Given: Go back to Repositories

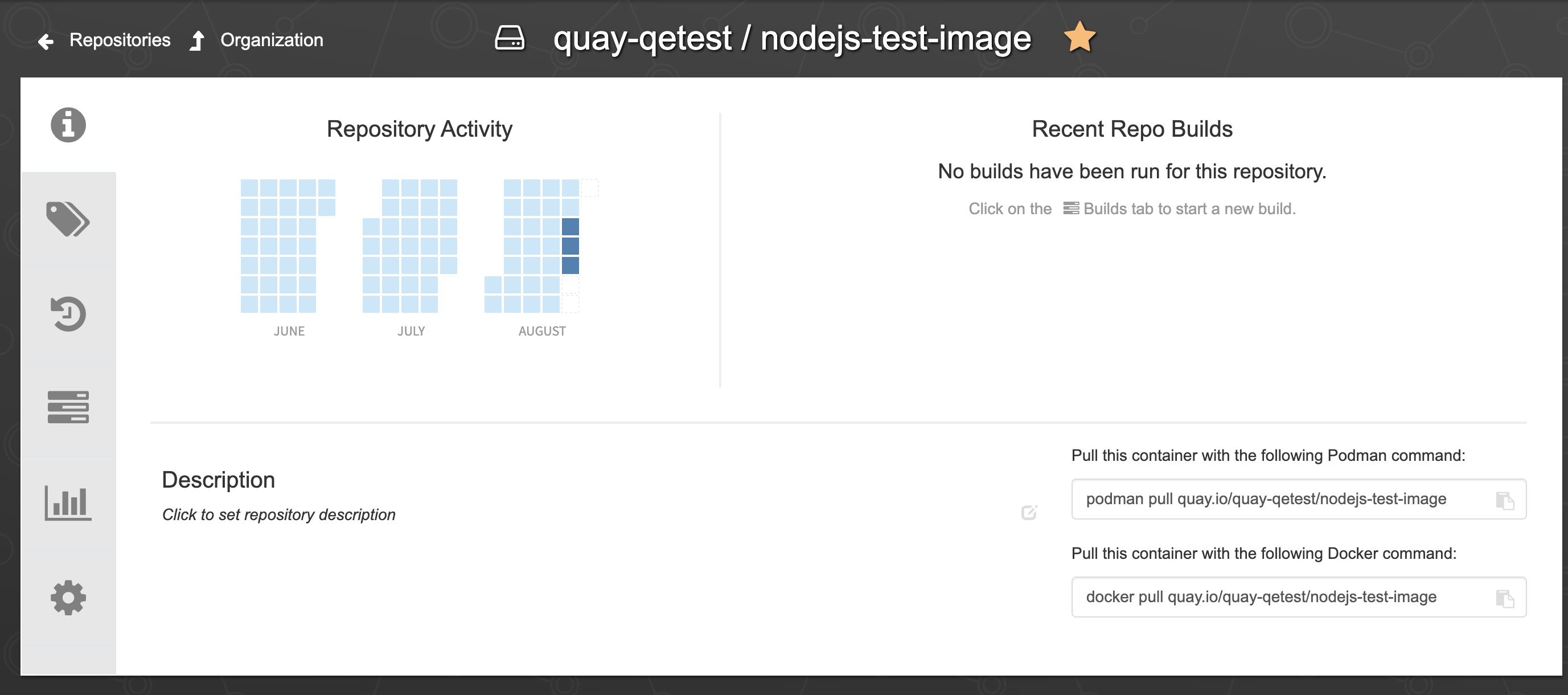Looking at the screenshot, I should click(x=120, y=40).
